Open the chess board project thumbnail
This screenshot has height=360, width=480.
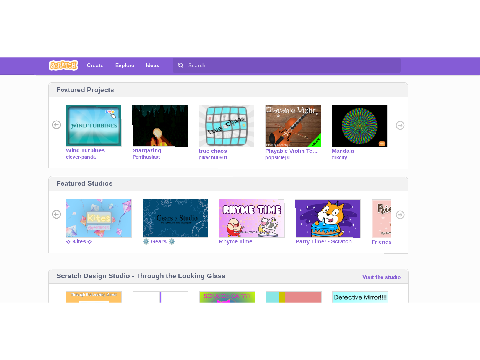227,126
